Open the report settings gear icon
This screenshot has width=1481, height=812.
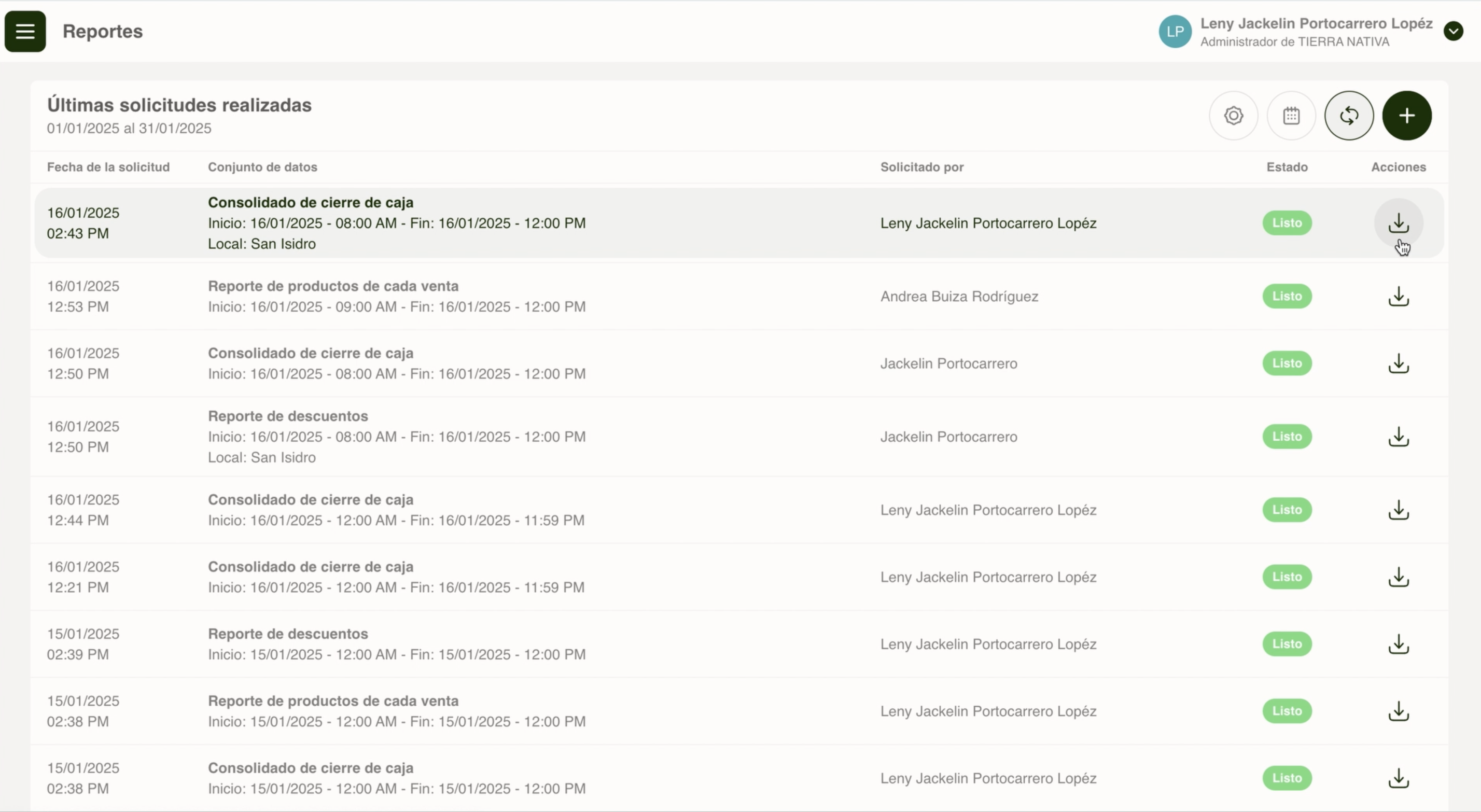[1233, 116]
